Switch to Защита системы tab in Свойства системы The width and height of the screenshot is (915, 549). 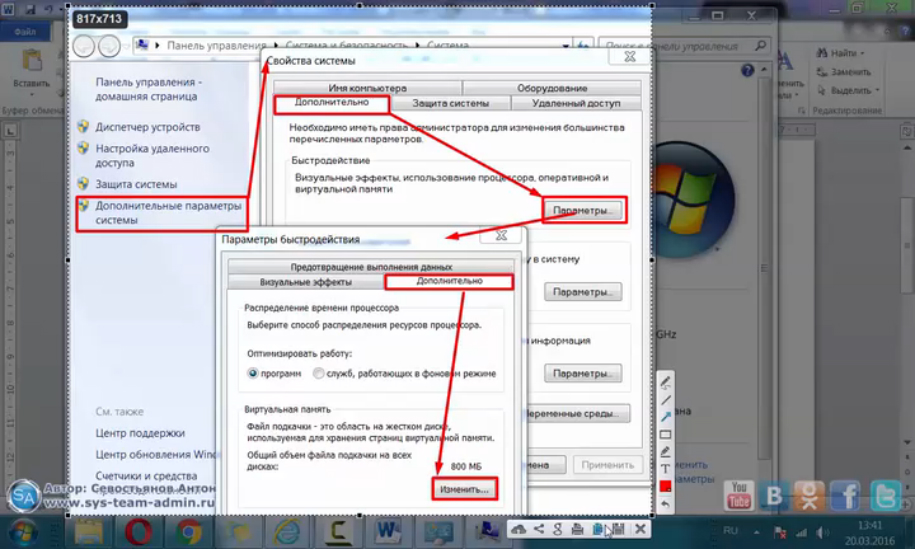pos(450,103)
